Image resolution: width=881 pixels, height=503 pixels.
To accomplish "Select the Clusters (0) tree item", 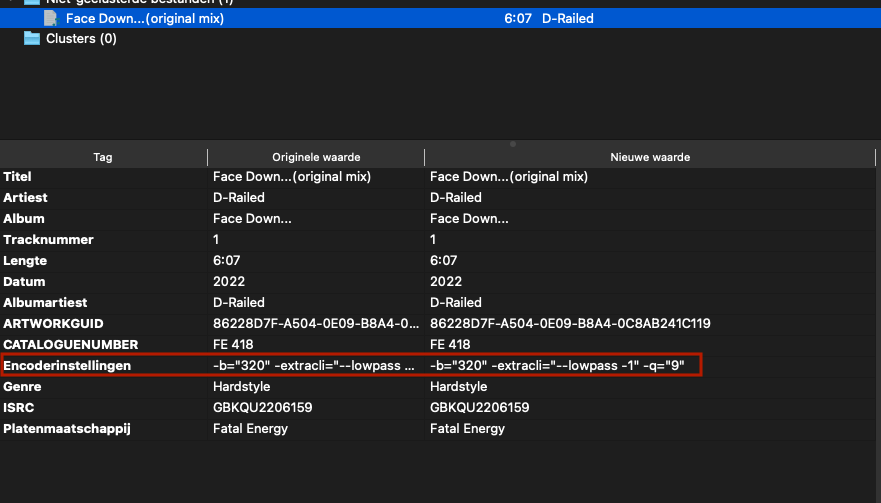I will coord(81,39).
